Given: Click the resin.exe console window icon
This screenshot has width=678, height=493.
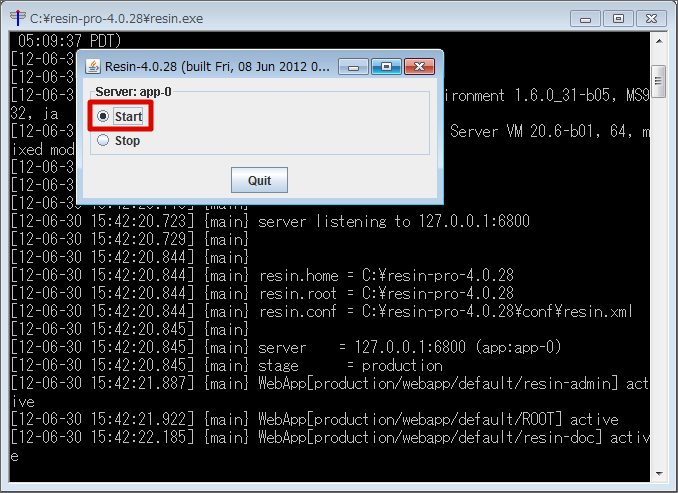Looking at the screenshot, I should [x=18, y=18].
